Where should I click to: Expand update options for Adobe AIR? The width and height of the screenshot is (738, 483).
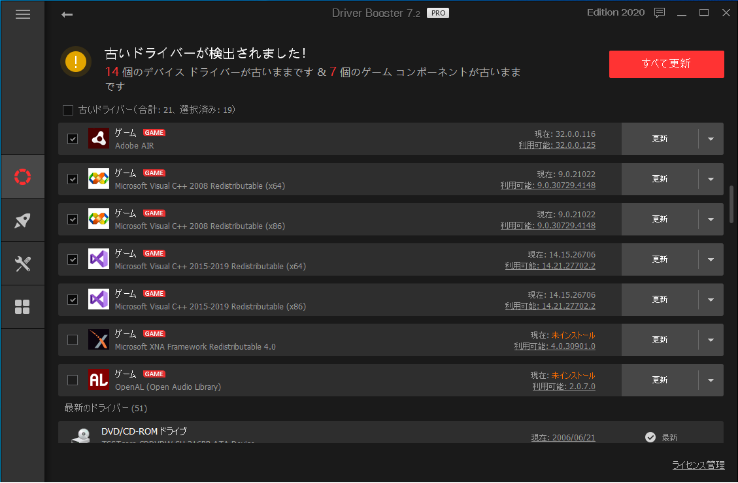click(x=711, y=139)
